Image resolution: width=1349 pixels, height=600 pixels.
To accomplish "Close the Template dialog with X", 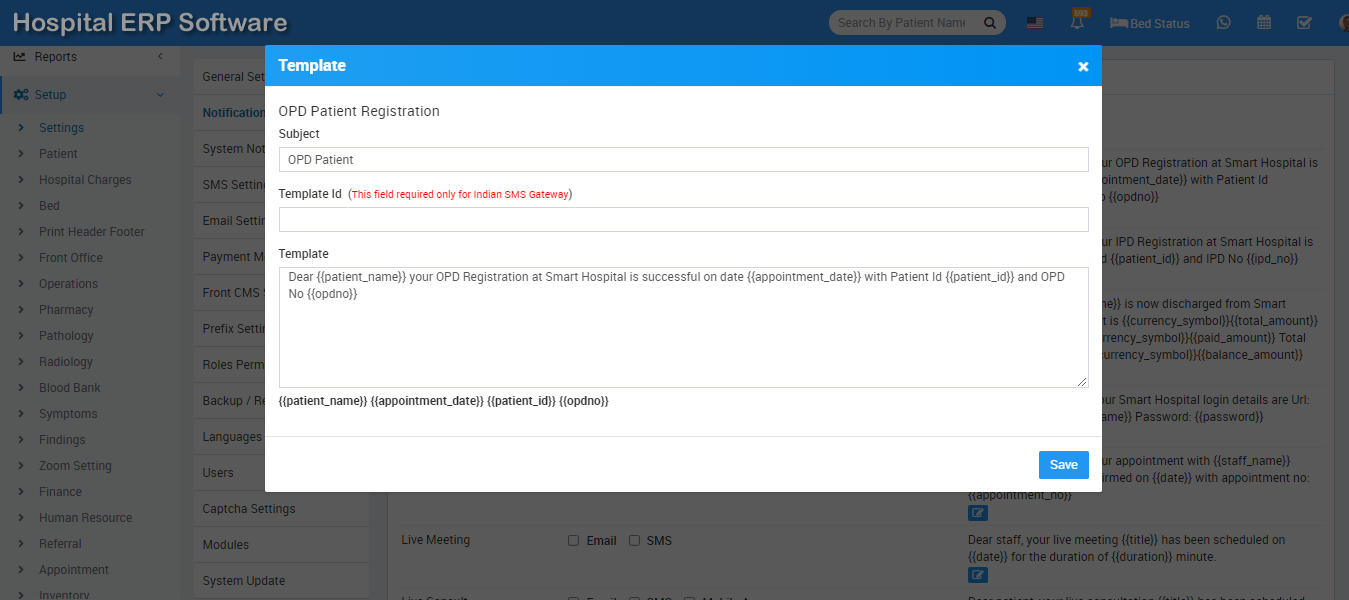I will (1083, 66).
